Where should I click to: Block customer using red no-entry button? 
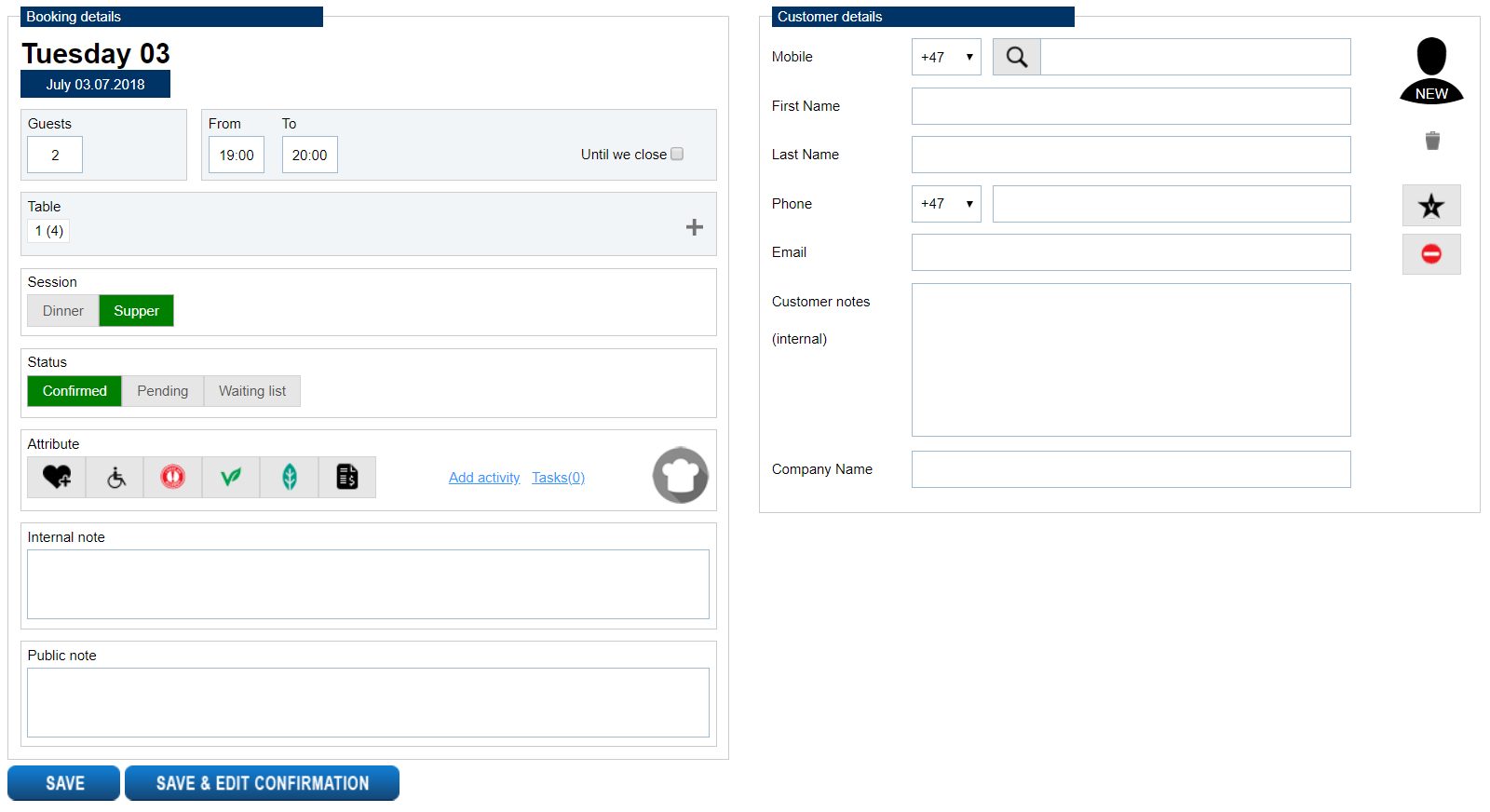click(x=1431, y=254)
